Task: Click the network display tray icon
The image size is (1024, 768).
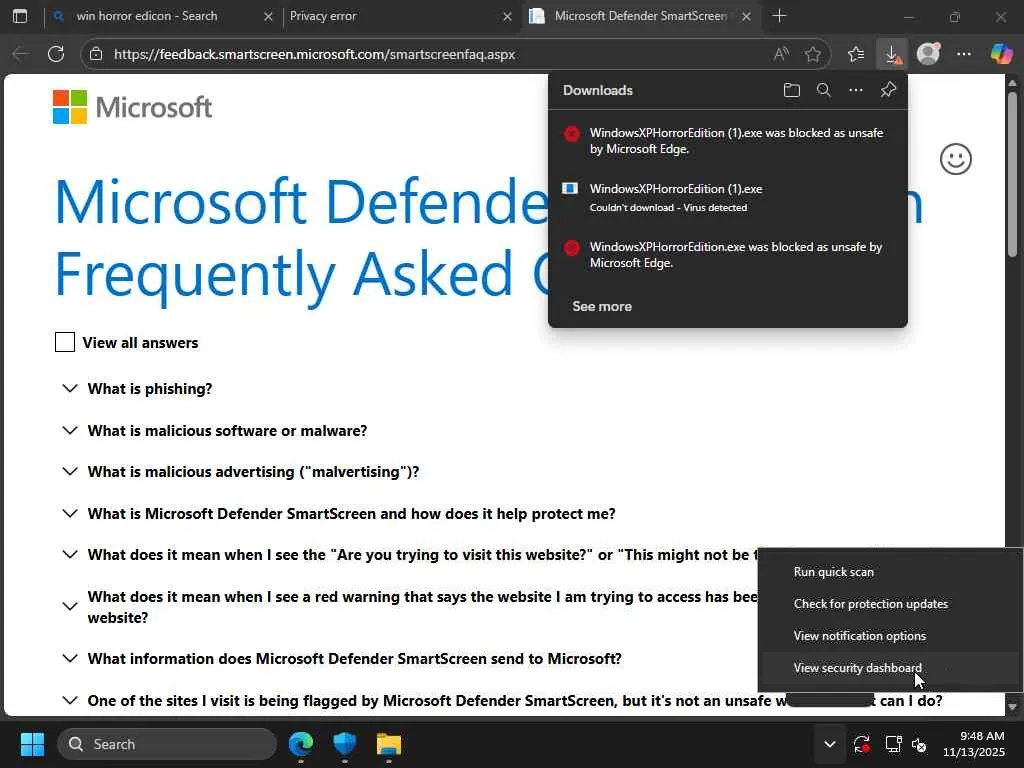Action: [893, 744]
